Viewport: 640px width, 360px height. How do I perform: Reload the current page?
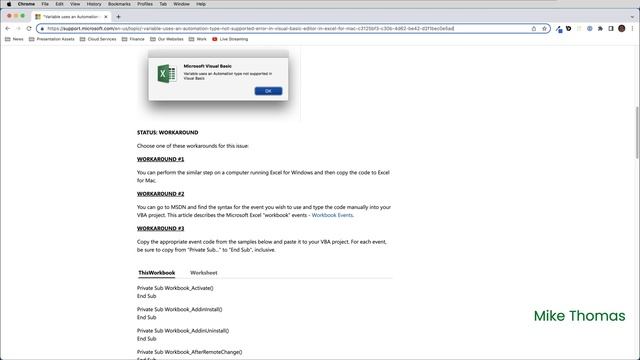click(x=29, y=29)
